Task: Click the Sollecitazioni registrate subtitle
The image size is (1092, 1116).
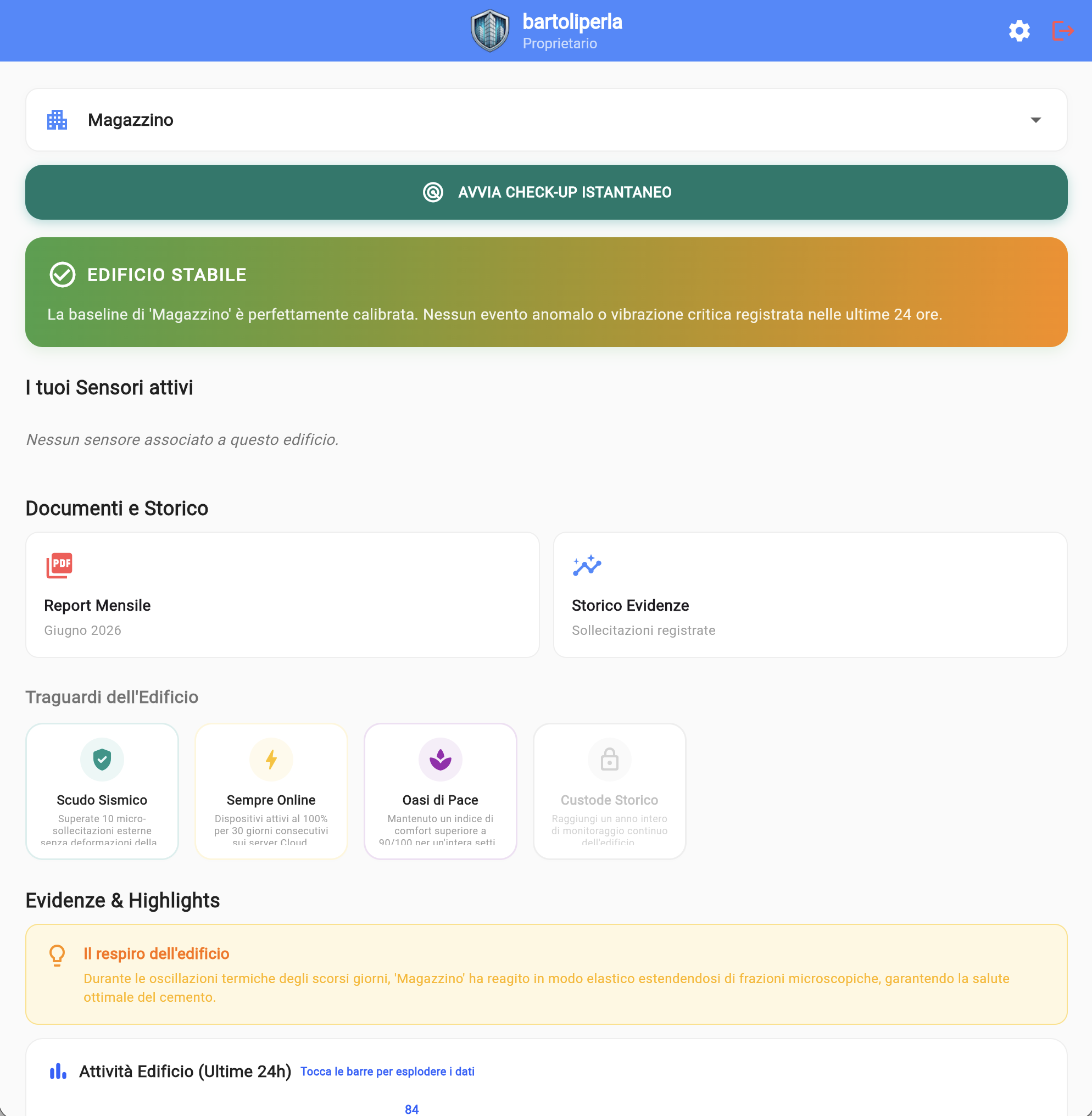Action: point(644,630)
